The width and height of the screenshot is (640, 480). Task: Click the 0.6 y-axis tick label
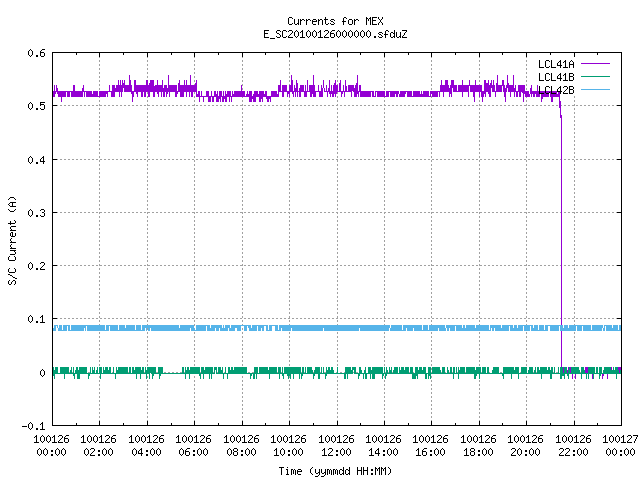36,53
